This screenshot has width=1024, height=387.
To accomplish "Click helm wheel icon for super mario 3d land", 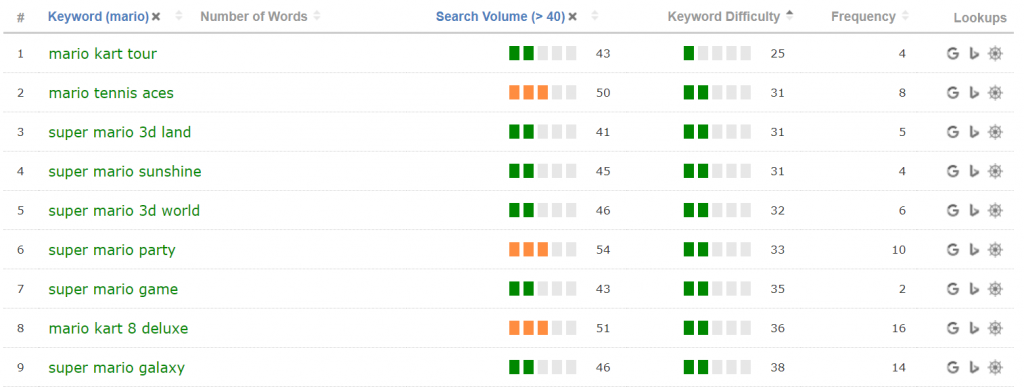I will [995, 132].
